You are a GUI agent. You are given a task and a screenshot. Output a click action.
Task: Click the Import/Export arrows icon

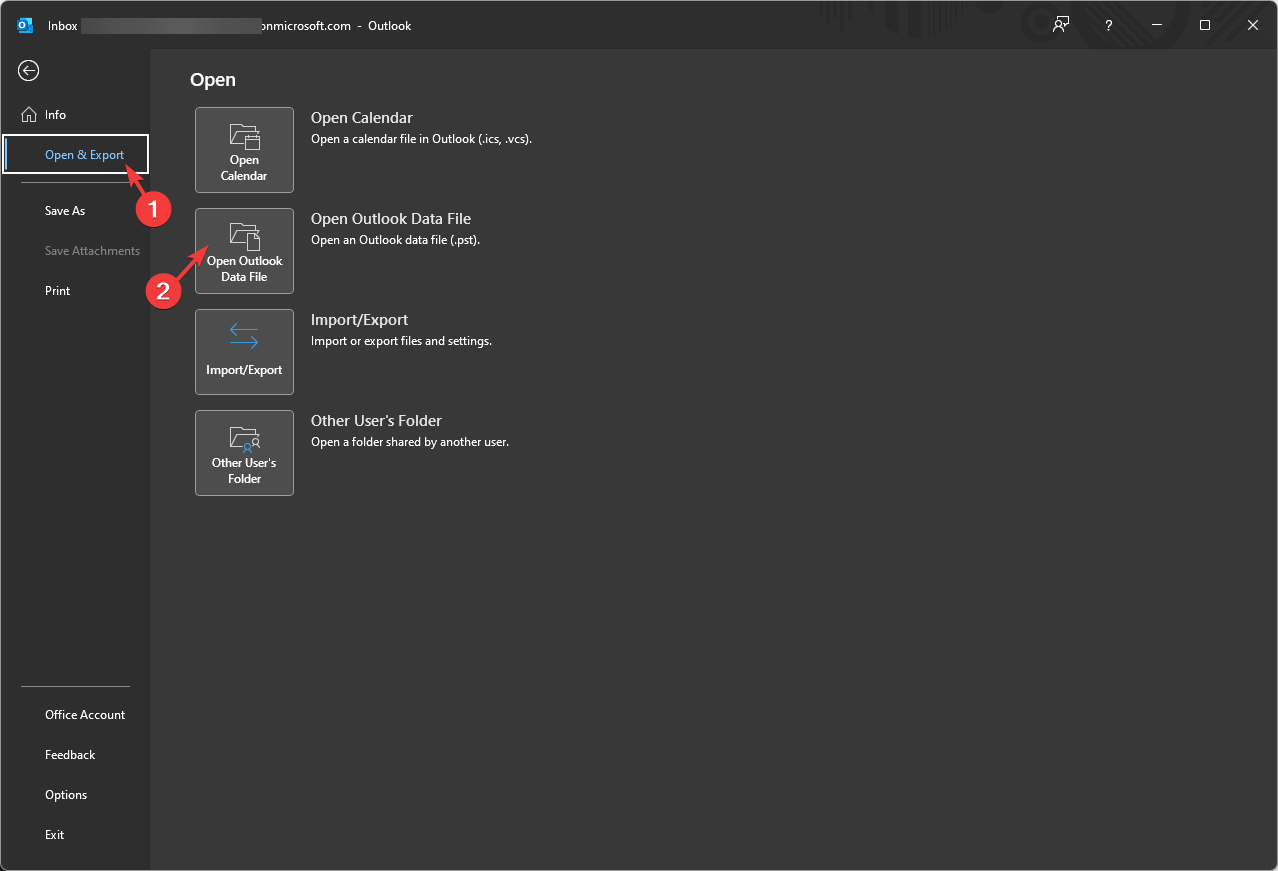(244, 337)
